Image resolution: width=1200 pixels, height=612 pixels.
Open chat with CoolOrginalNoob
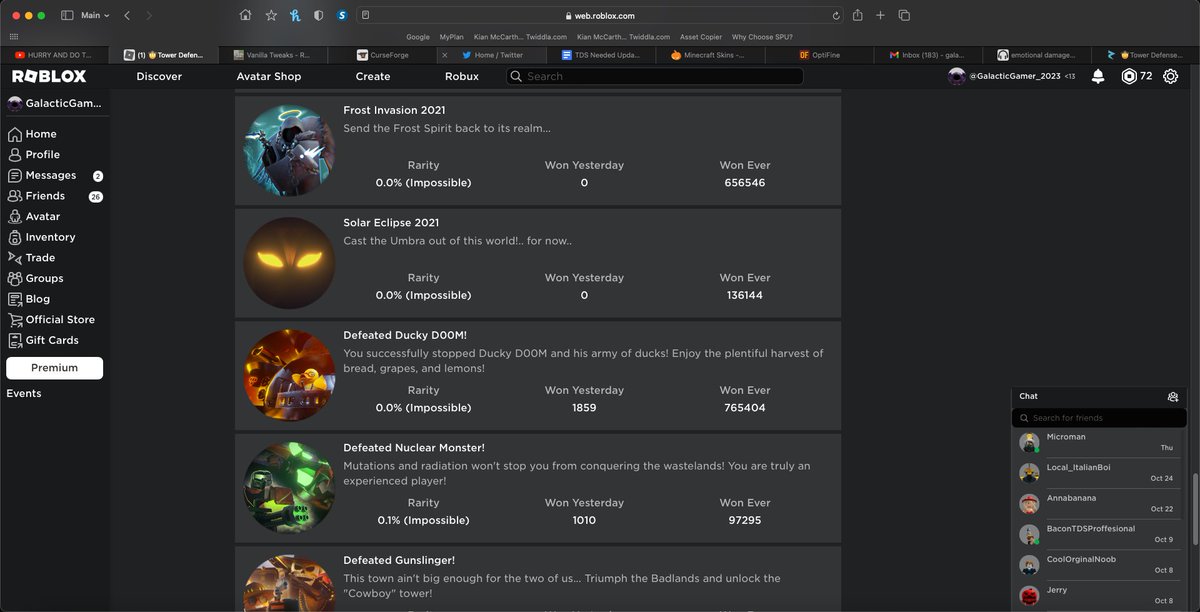tap(1098, 565)
